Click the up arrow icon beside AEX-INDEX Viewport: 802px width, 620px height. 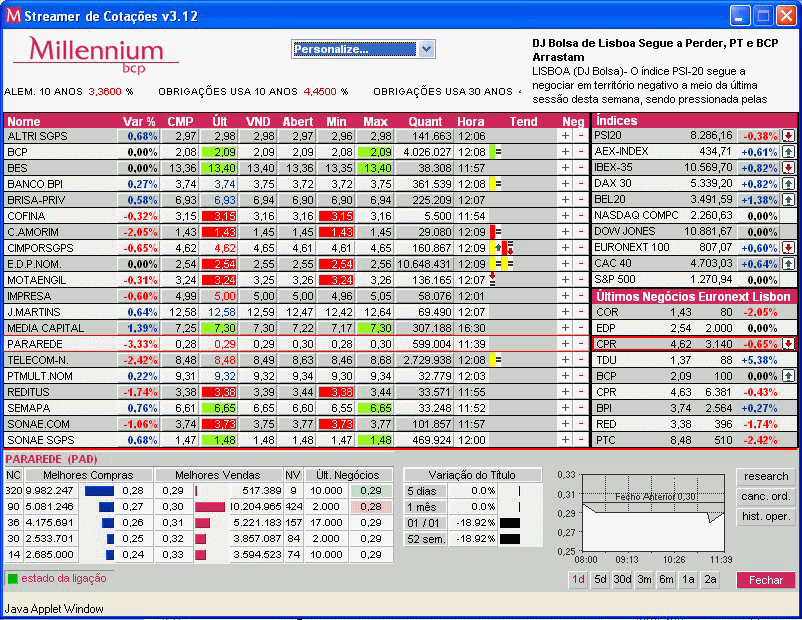click(788, 151)
